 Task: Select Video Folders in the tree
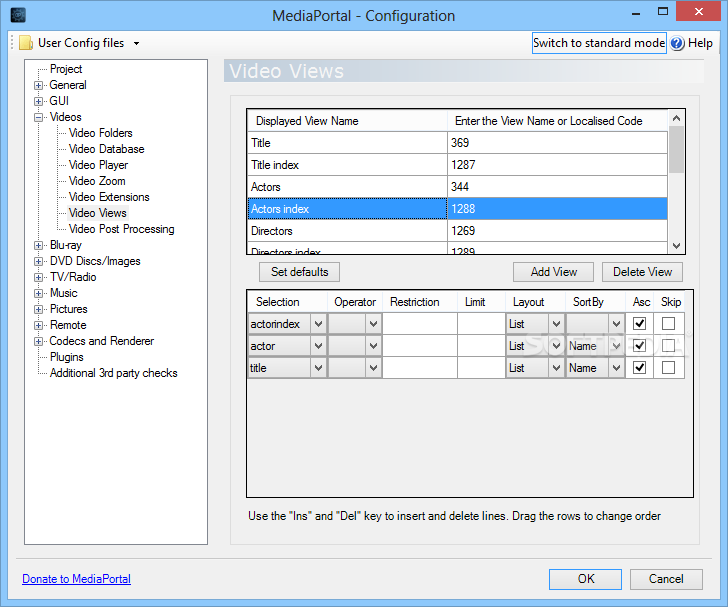coord(100,133)
